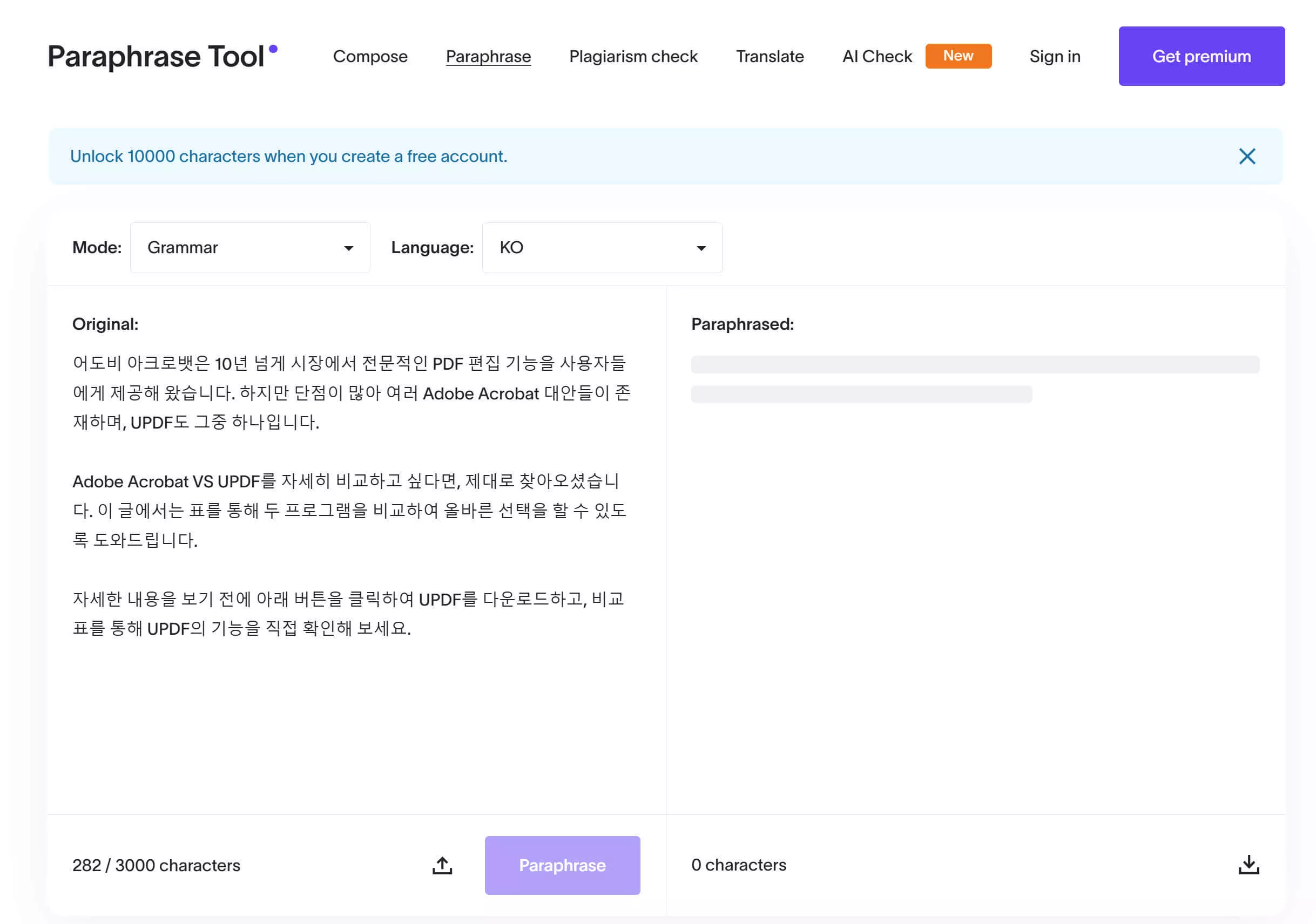The height and width of the screenshot is (924, 1316).
Task: Switch to the Compose tab
Action: (370, 56)
